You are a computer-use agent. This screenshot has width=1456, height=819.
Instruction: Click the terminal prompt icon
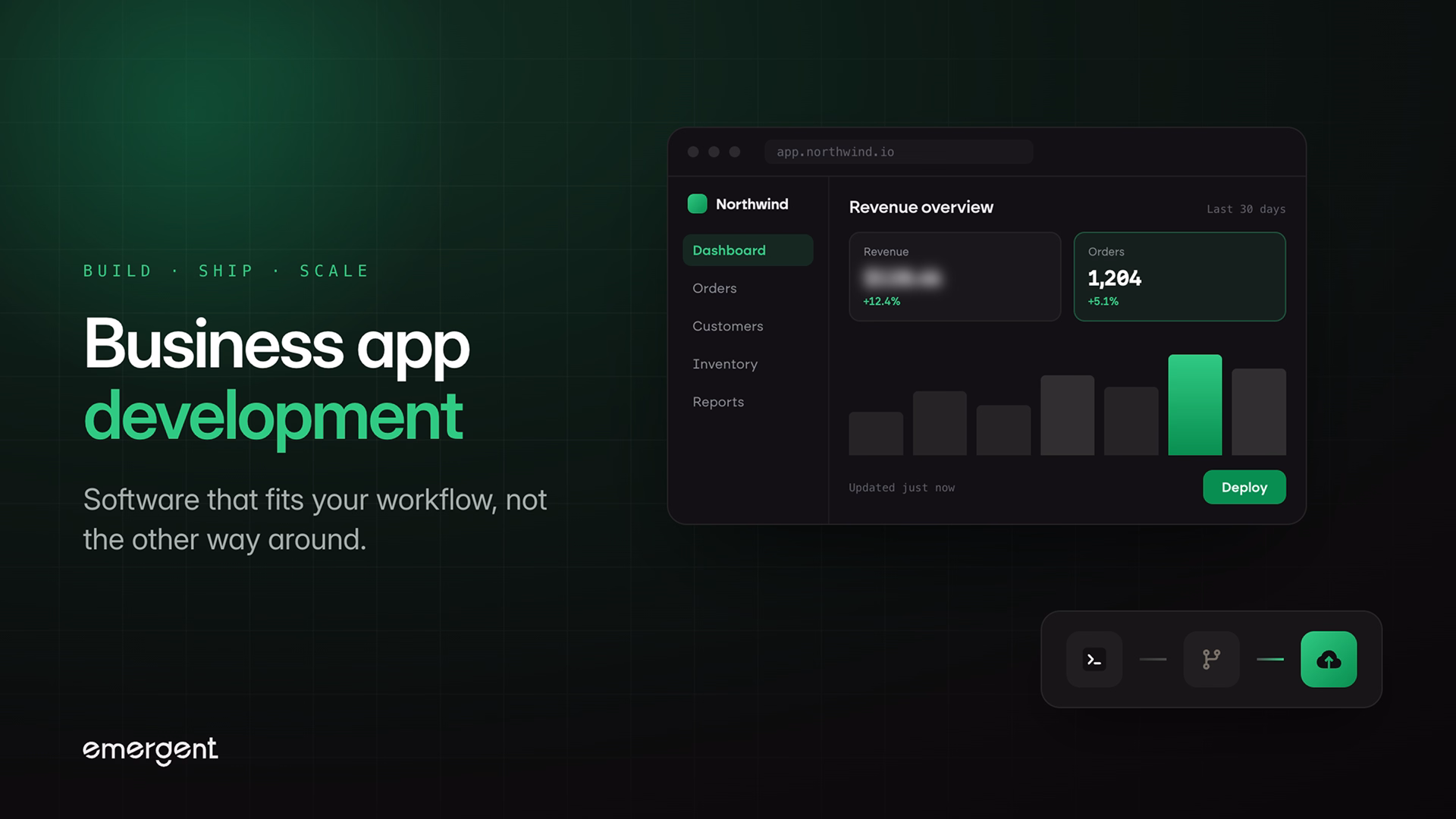click(1094, 659)
